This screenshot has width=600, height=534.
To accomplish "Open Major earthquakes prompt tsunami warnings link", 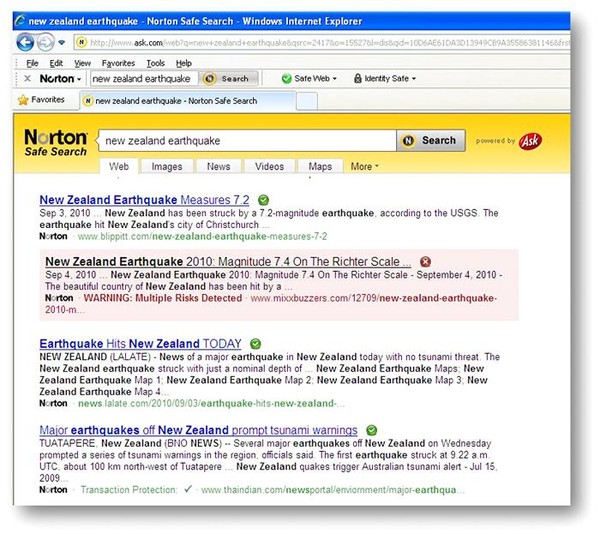I will [x=199, y=430].
